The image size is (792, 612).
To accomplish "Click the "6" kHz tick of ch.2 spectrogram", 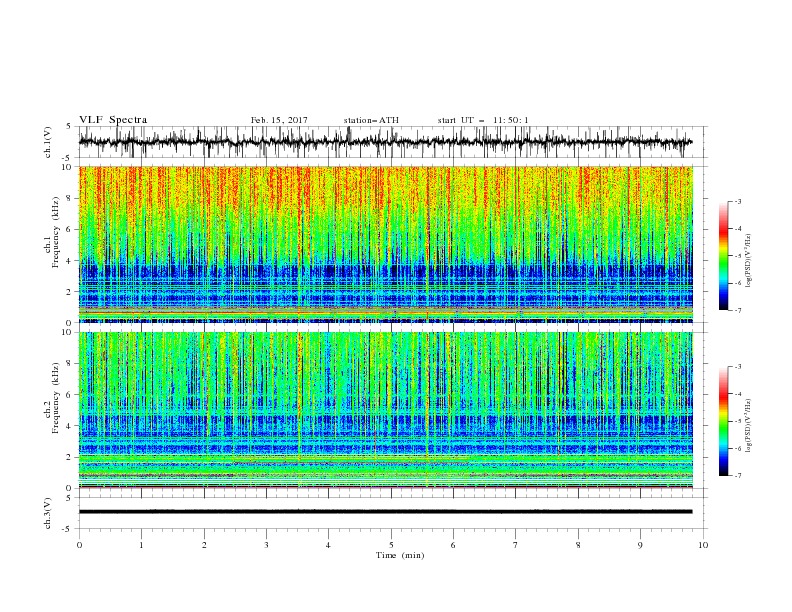I will 70,394.
